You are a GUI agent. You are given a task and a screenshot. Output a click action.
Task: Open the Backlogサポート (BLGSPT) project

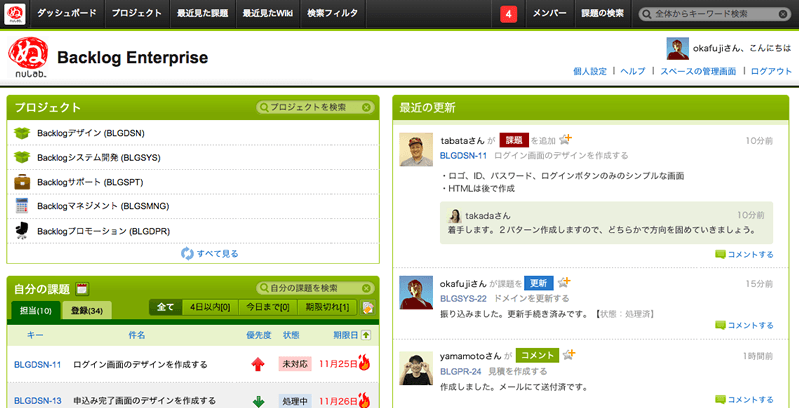coord(90,182)
